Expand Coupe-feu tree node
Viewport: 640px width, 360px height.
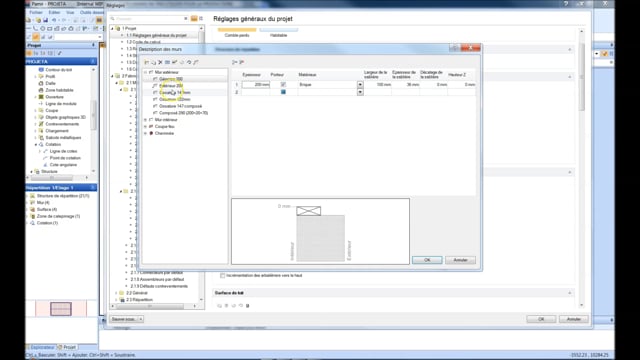[145, 127]
